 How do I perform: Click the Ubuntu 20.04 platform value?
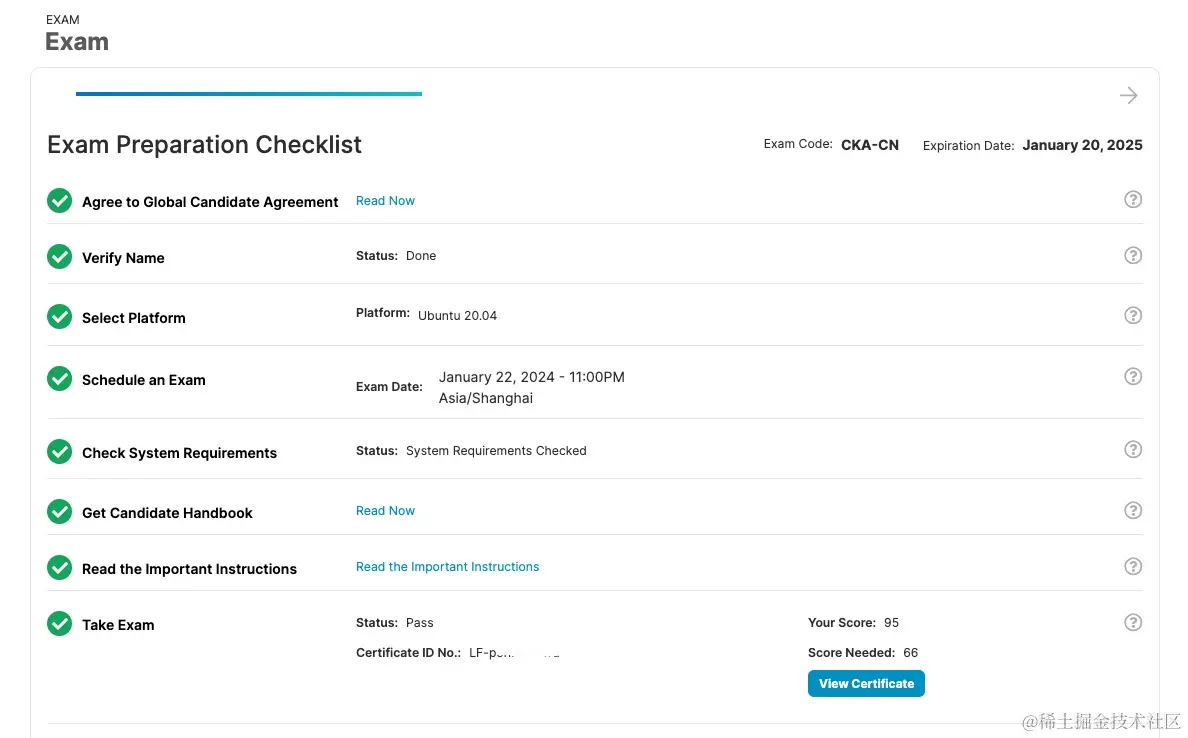457,315
